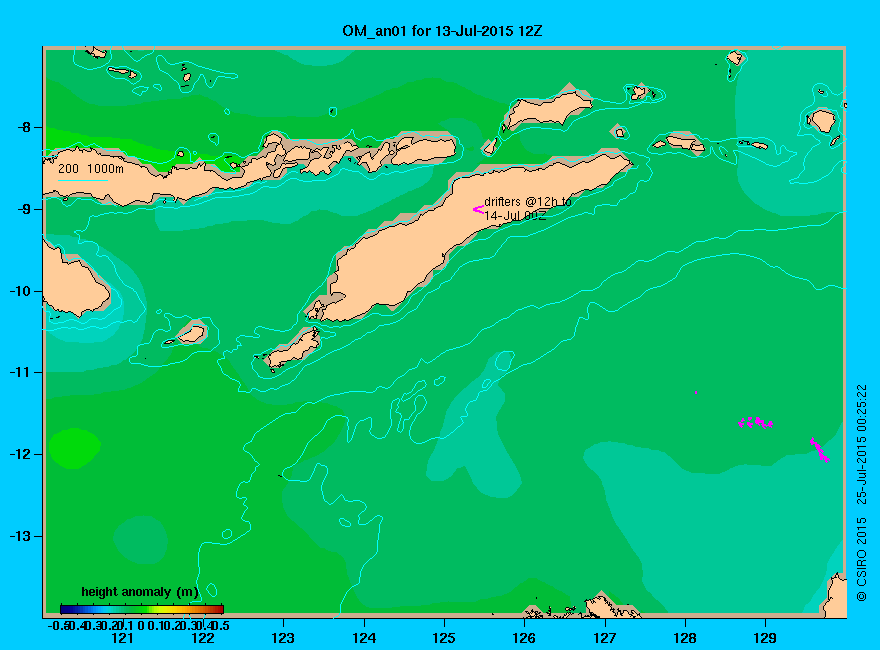Screen dimensions: 880x650
Task: Click the -12 latitude axis label
Action: [20, 454]
